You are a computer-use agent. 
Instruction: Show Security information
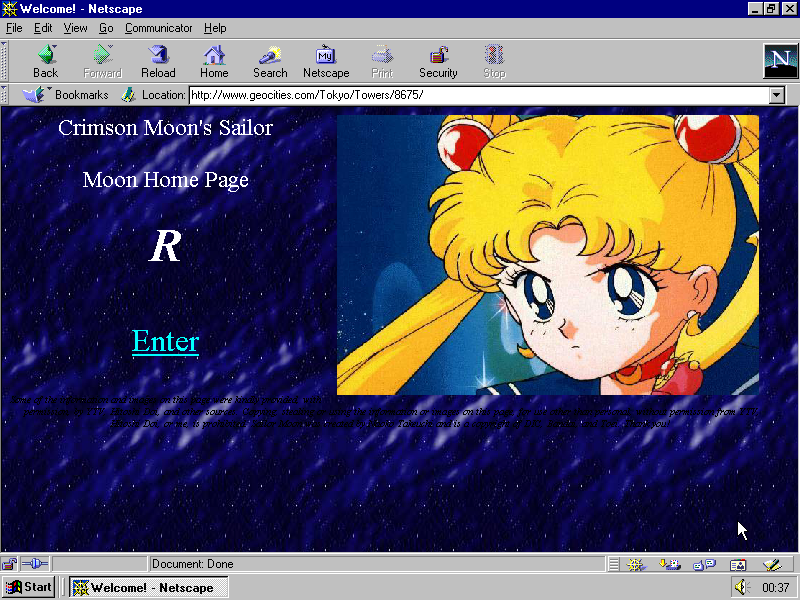click(x=438, y=61)
